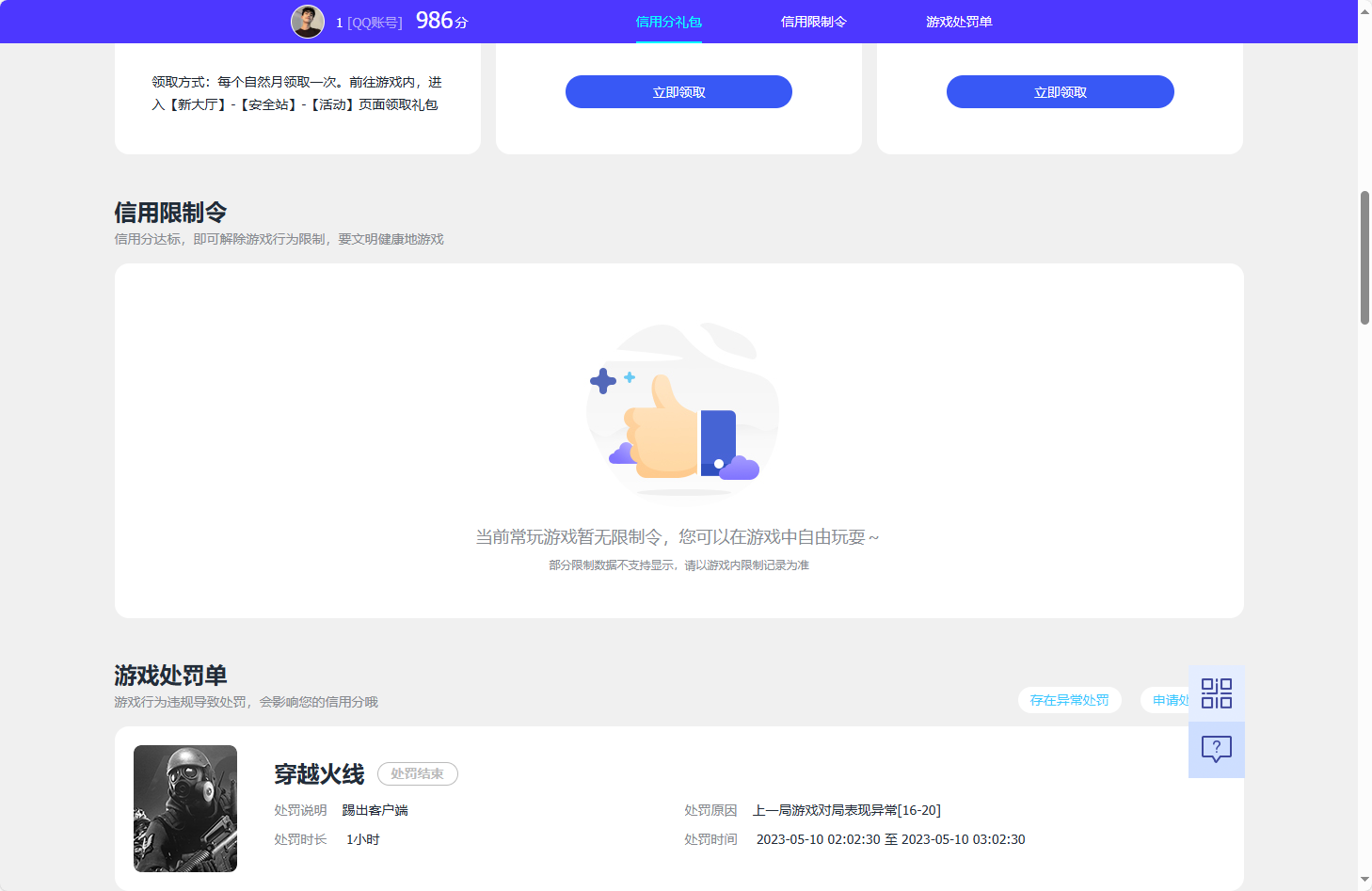1372x891 pixels.
Task: Click the 穿越火线 game title
Action: pos(318,772)
